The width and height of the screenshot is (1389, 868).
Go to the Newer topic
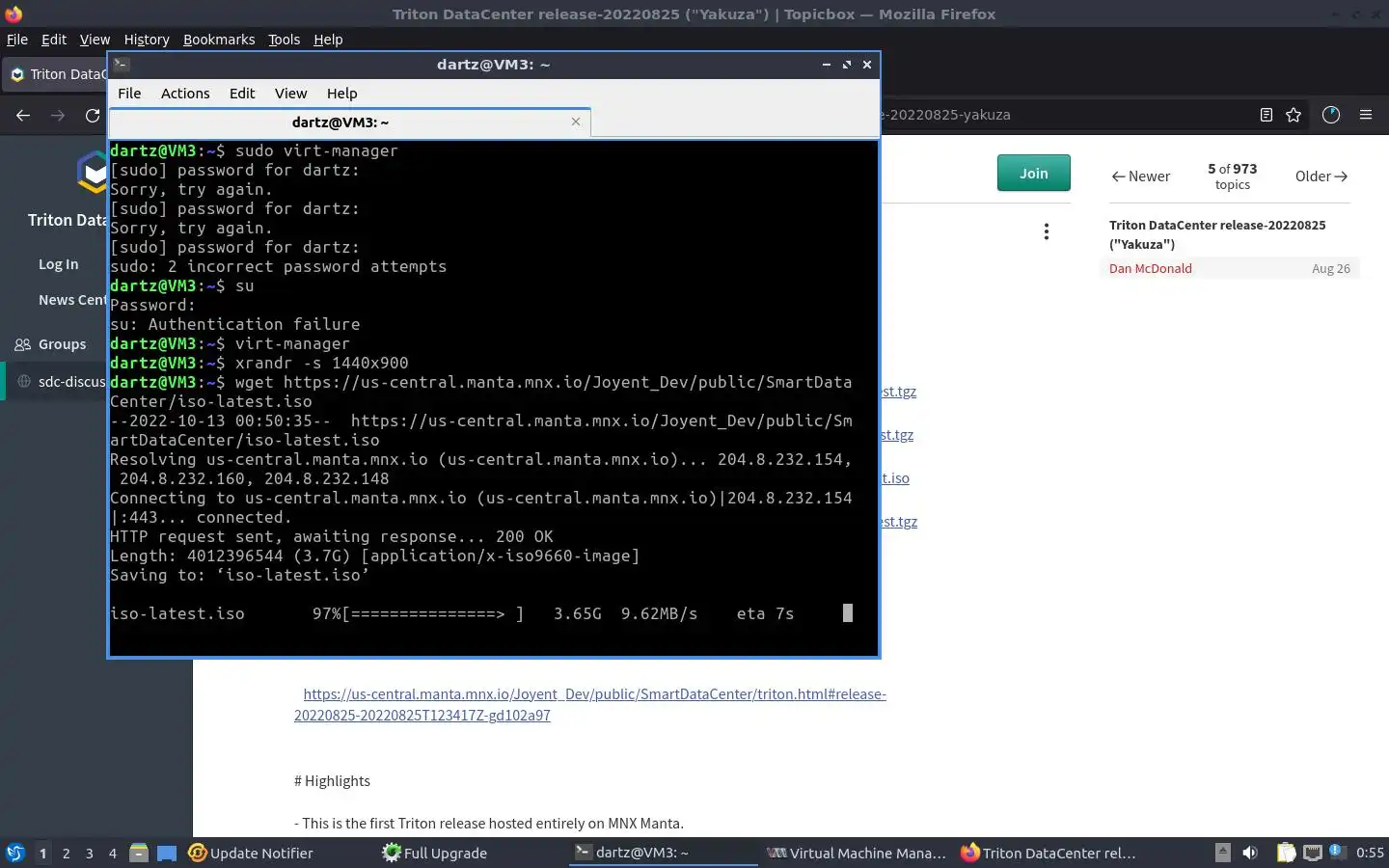(1140, 176)
